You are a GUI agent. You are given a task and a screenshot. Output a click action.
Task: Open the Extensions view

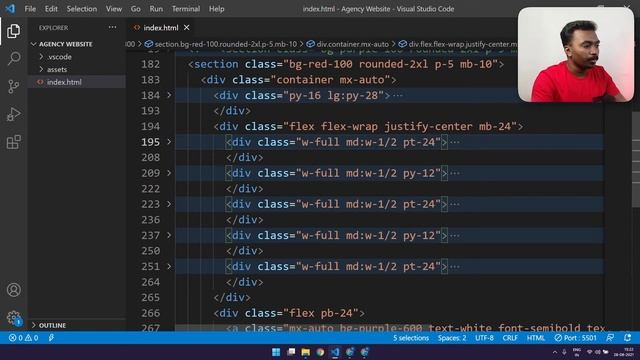[x=13, y=142]
